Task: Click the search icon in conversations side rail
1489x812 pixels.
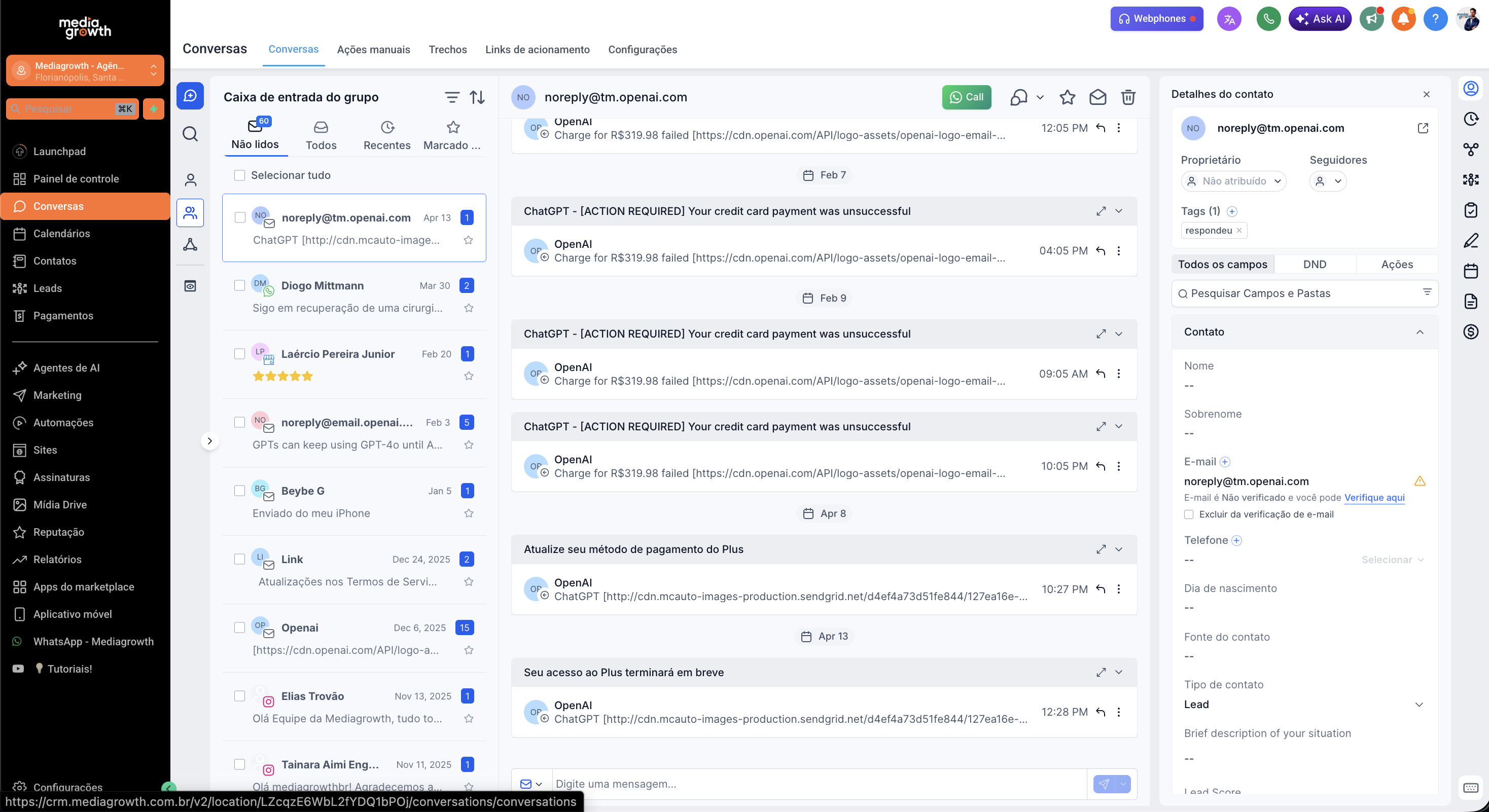Action: pyautogui.click(x=190, y=134)
